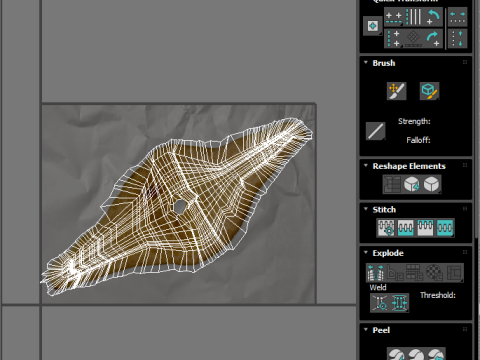This screenshot has width=480, height=360.
Task: Click the Target Weld icon
Action: coord(380,303)
